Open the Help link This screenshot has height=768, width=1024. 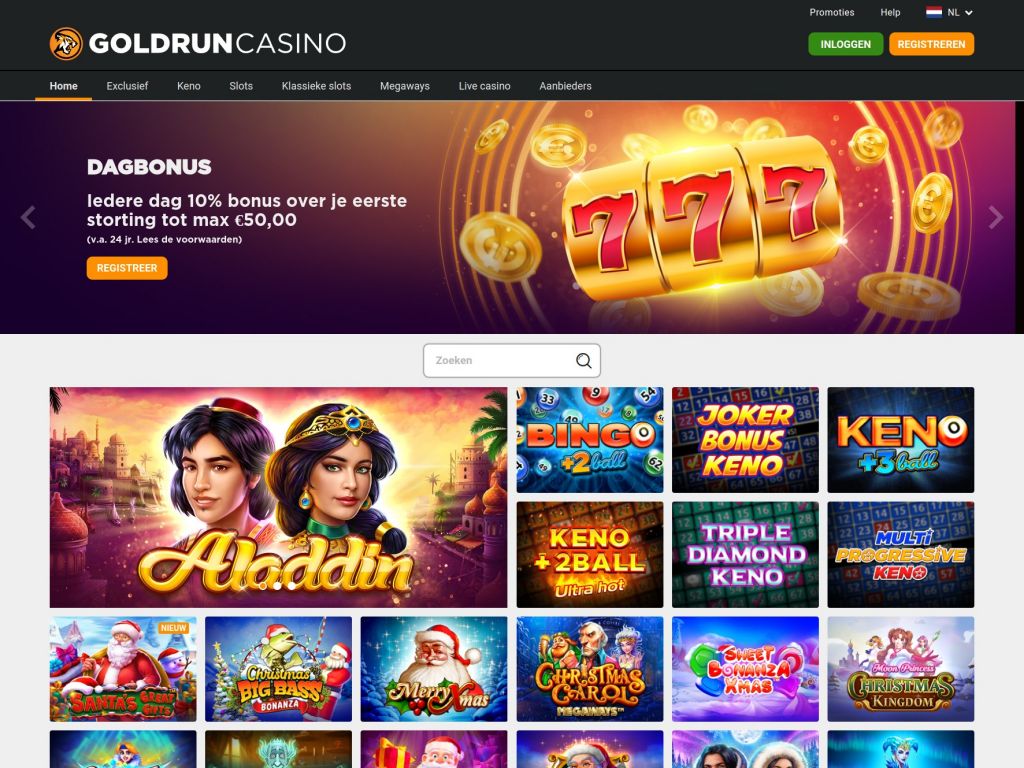point(890,12)
